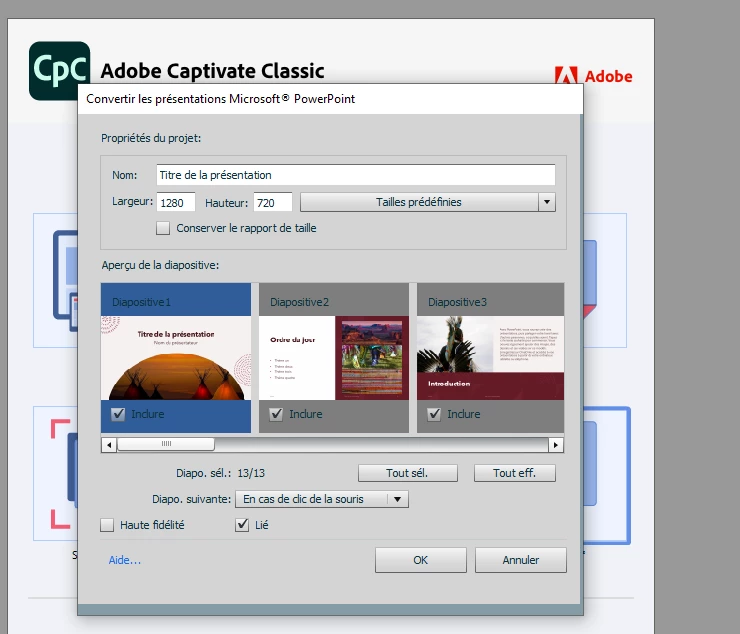Screen dimensions: 740x634
Task: Click the slide preview scrollbar right arrow
Action: click(x=556, y=445)
